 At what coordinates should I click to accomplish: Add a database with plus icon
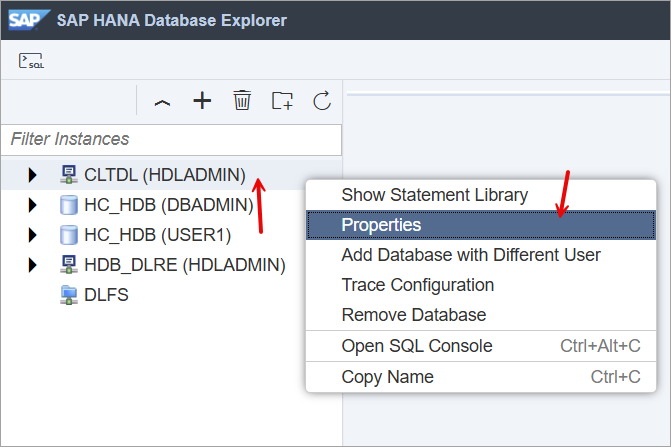tap(202, 101)
